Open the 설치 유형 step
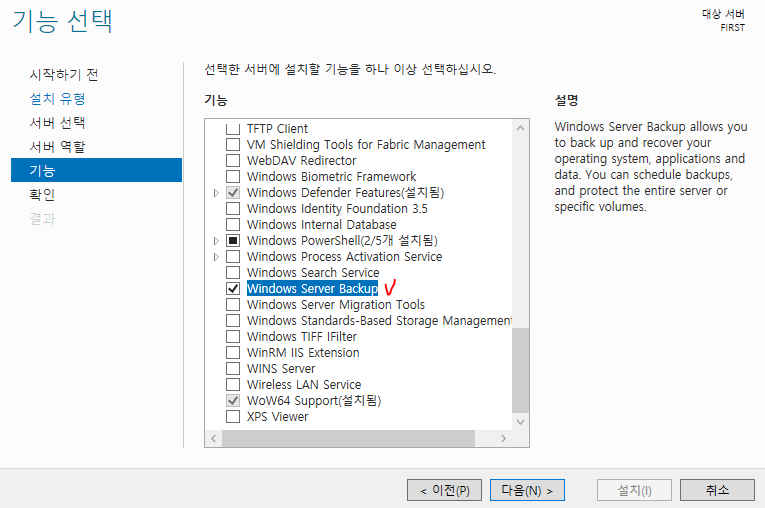The height and width of the screenshot is (508, 765). pyautogui.click(x=58, y=99)
